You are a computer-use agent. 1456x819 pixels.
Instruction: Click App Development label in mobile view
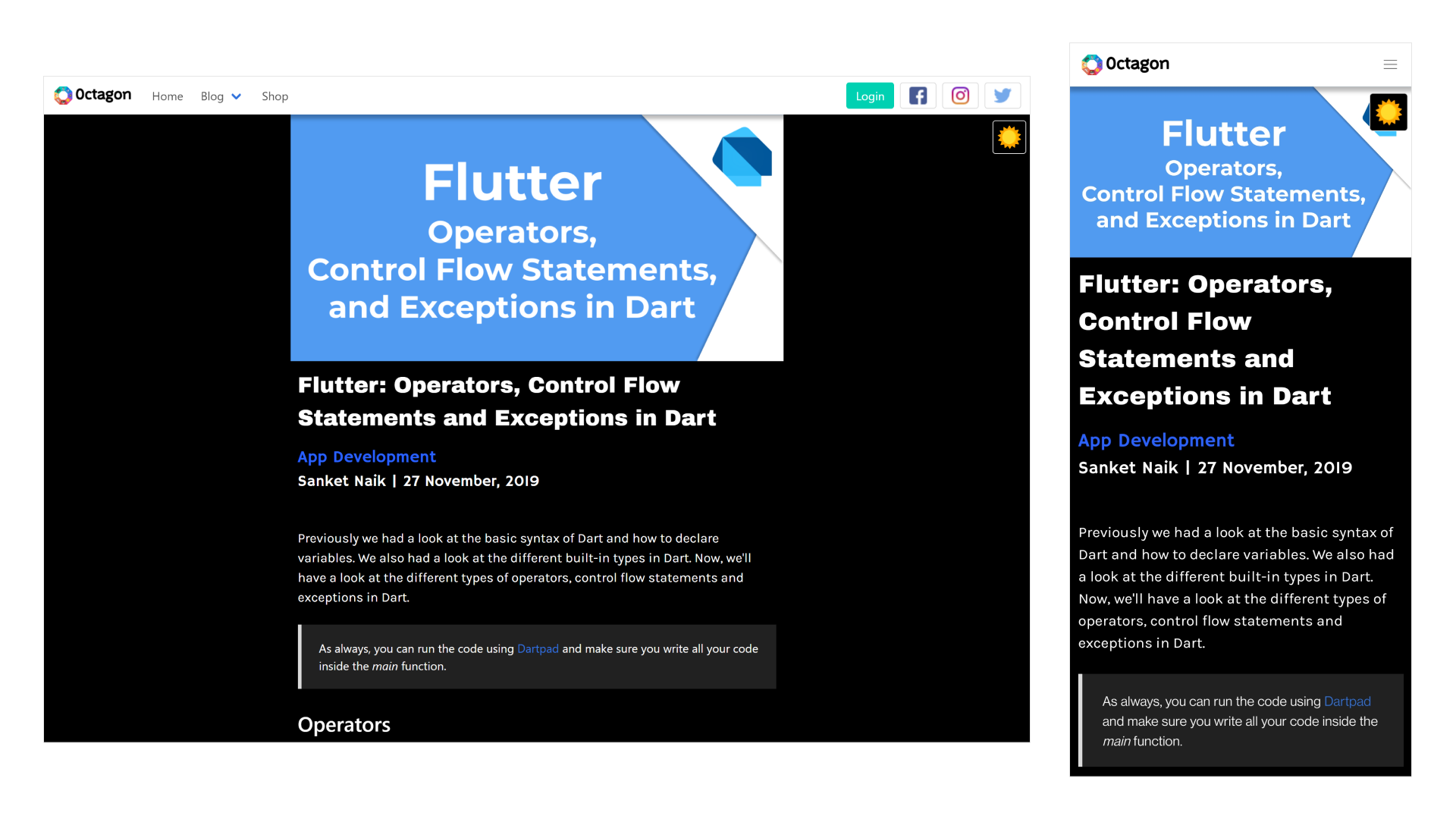[1156, 440]
